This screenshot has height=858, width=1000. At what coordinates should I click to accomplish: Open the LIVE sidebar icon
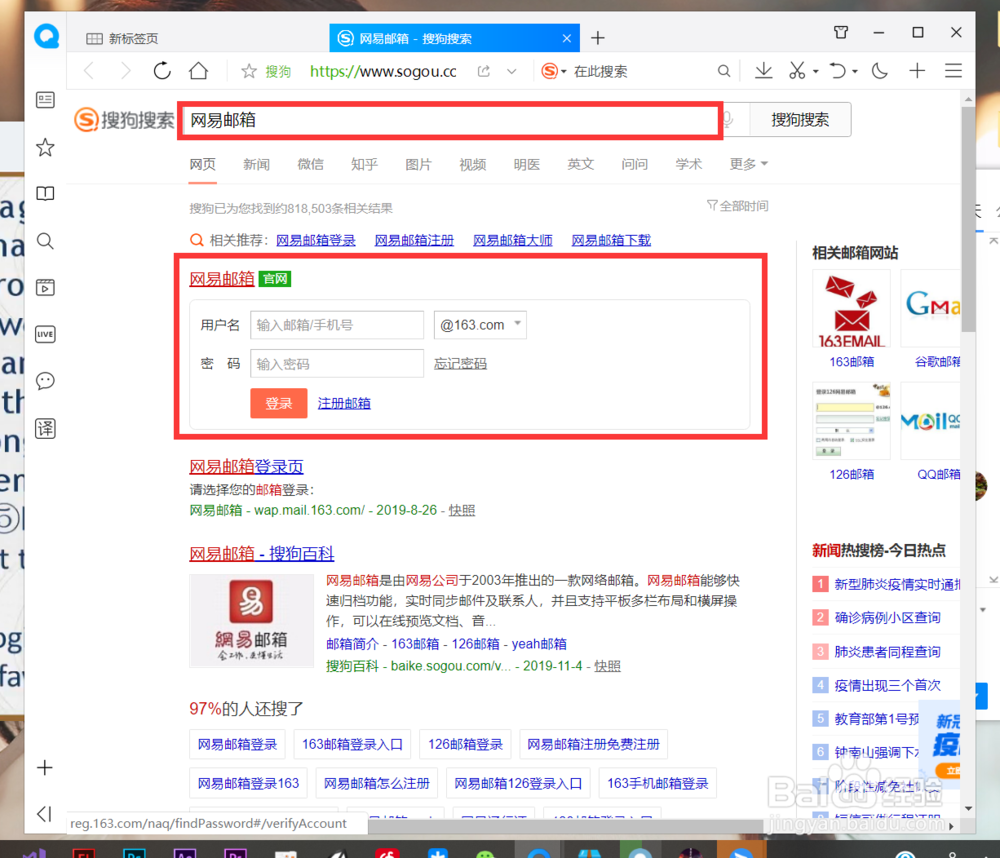point(45,334)
